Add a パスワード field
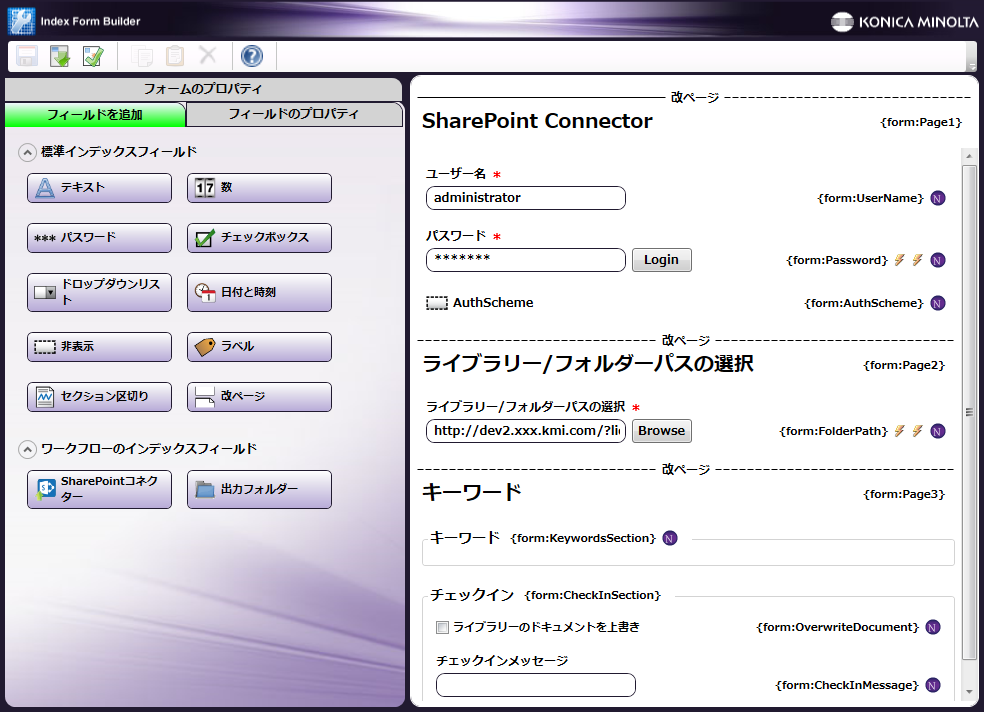This screenshot has width=984, height=712. click(99, 238)
